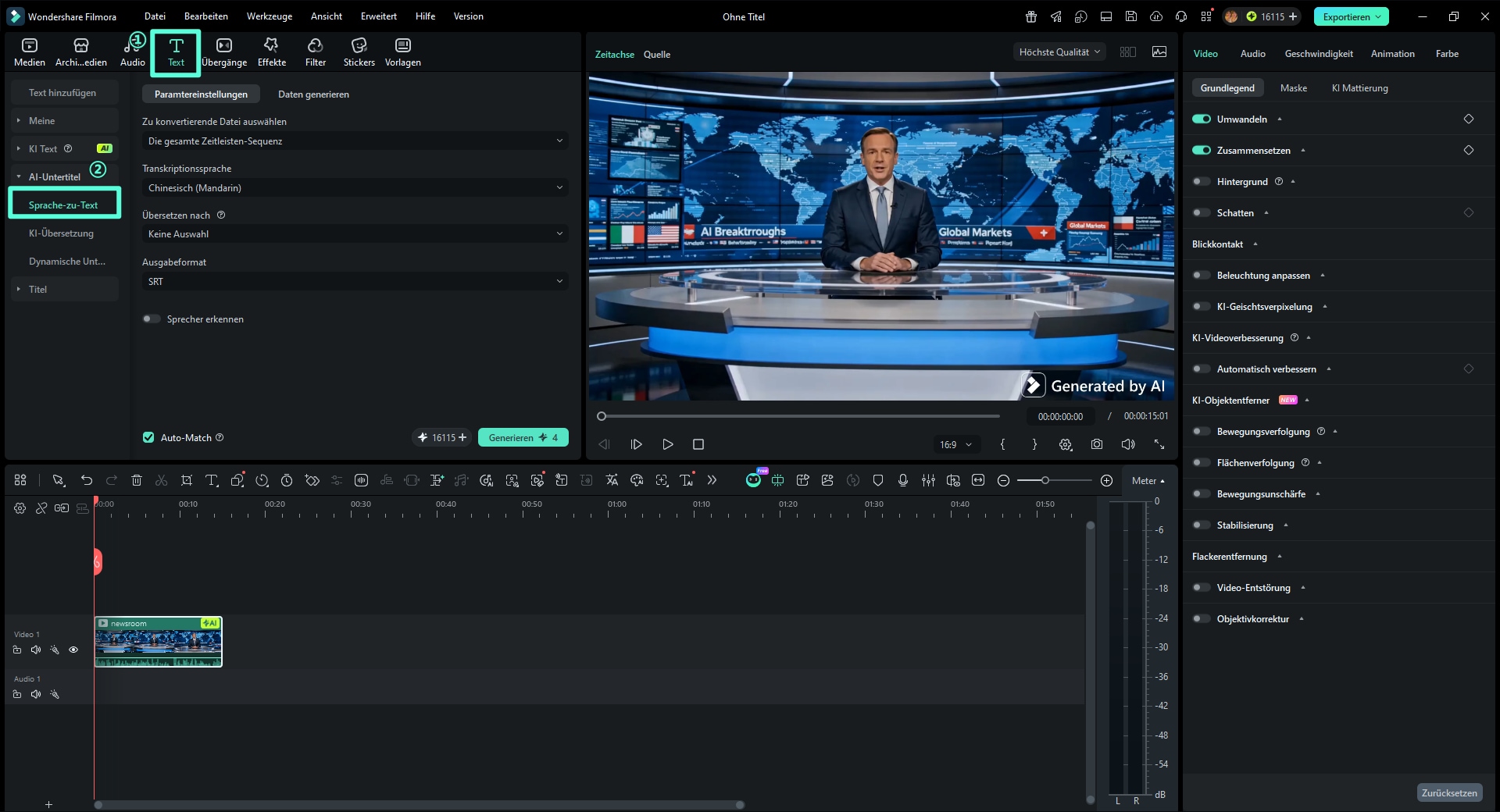Delete selection with the trash icon
1500x812 pixels.
pos(137,480)
